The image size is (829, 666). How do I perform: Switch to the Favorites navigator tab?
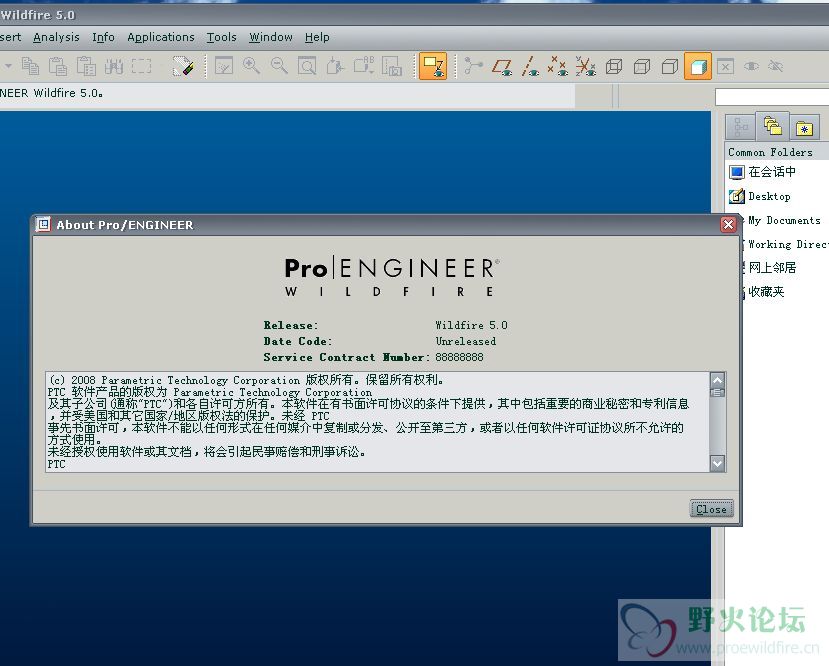coord(804,127)
